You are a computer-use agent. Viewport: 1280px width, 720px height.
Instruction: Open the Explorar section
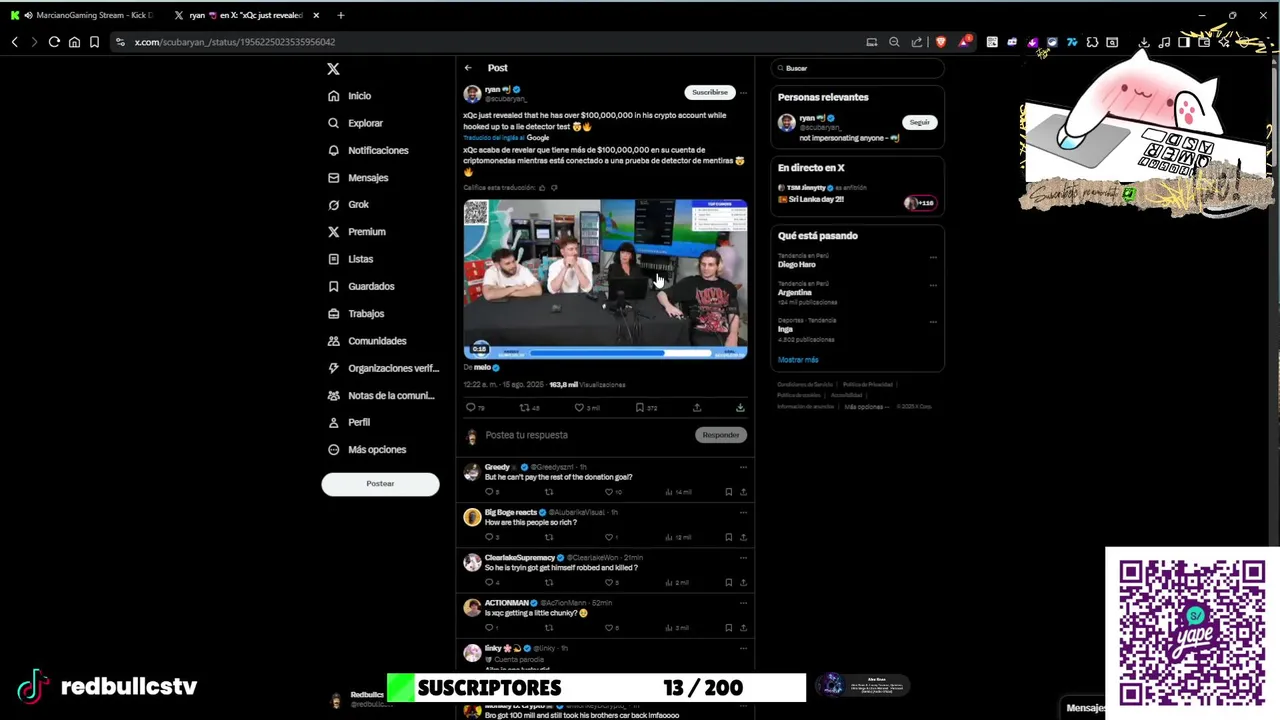click(x=356, y=123)
